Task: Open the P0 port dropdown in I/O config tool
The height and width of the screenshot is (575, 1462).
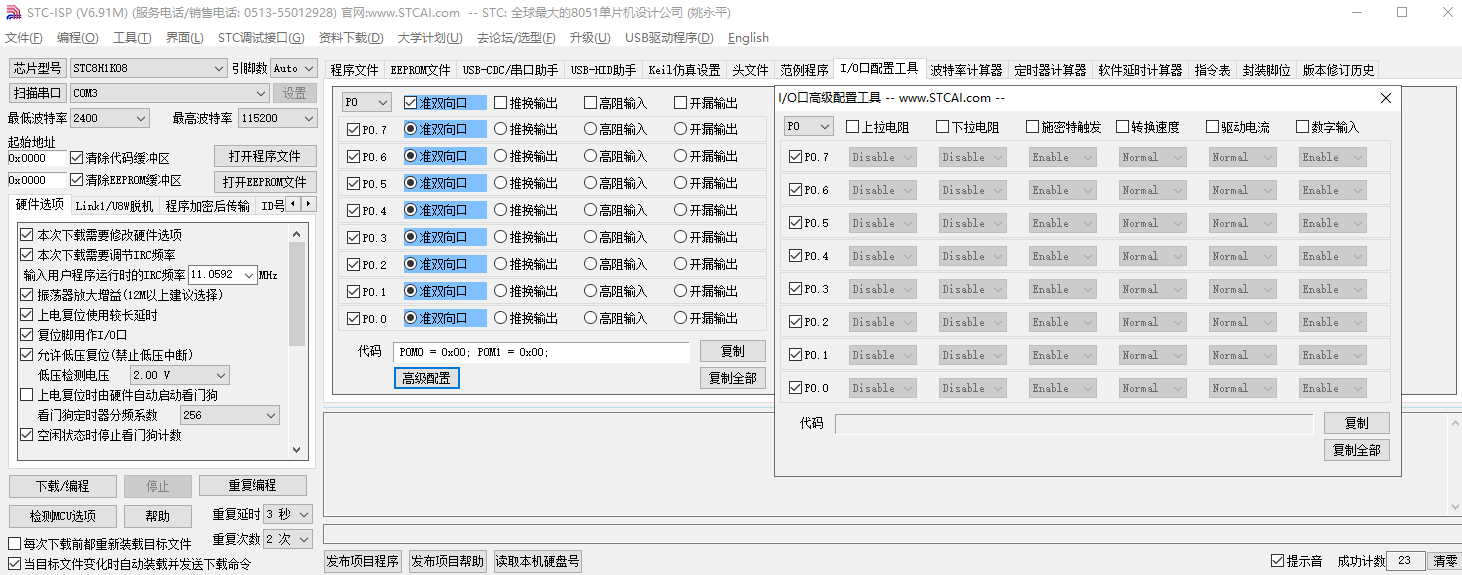Action: 367,102
